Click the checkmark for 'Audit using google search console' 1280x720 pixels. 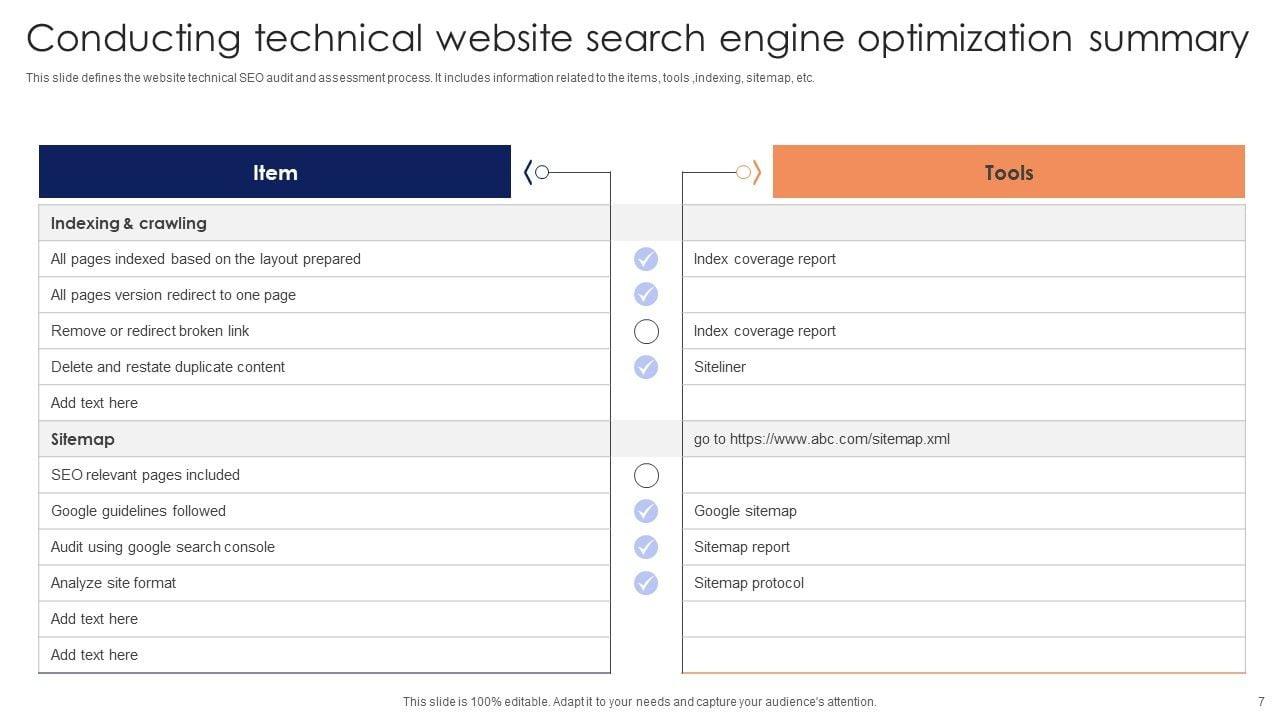point(646,547)
